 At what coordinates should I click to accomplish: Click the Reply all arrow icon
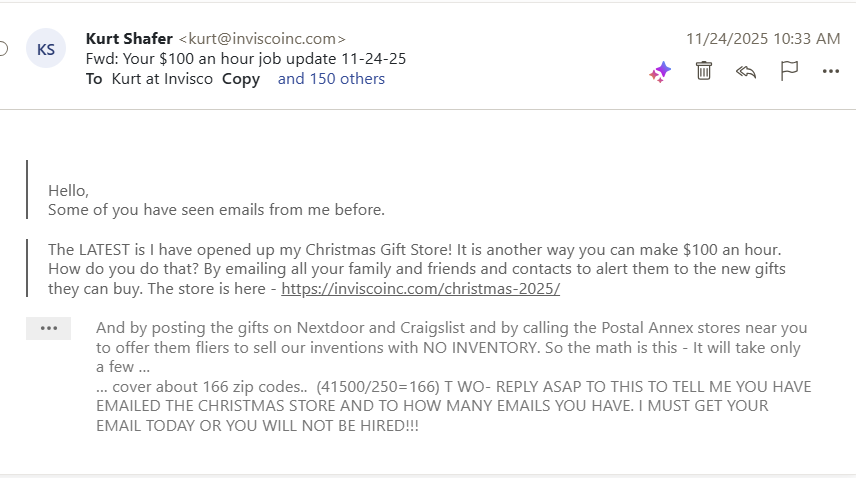point(746,71)
